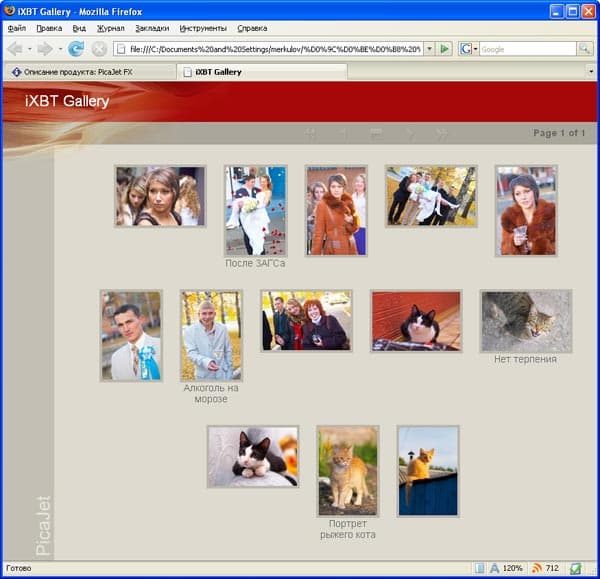Click the page icon on the iXBT Gallery tab
The image size is (600, 579).
tap(187, 72)
